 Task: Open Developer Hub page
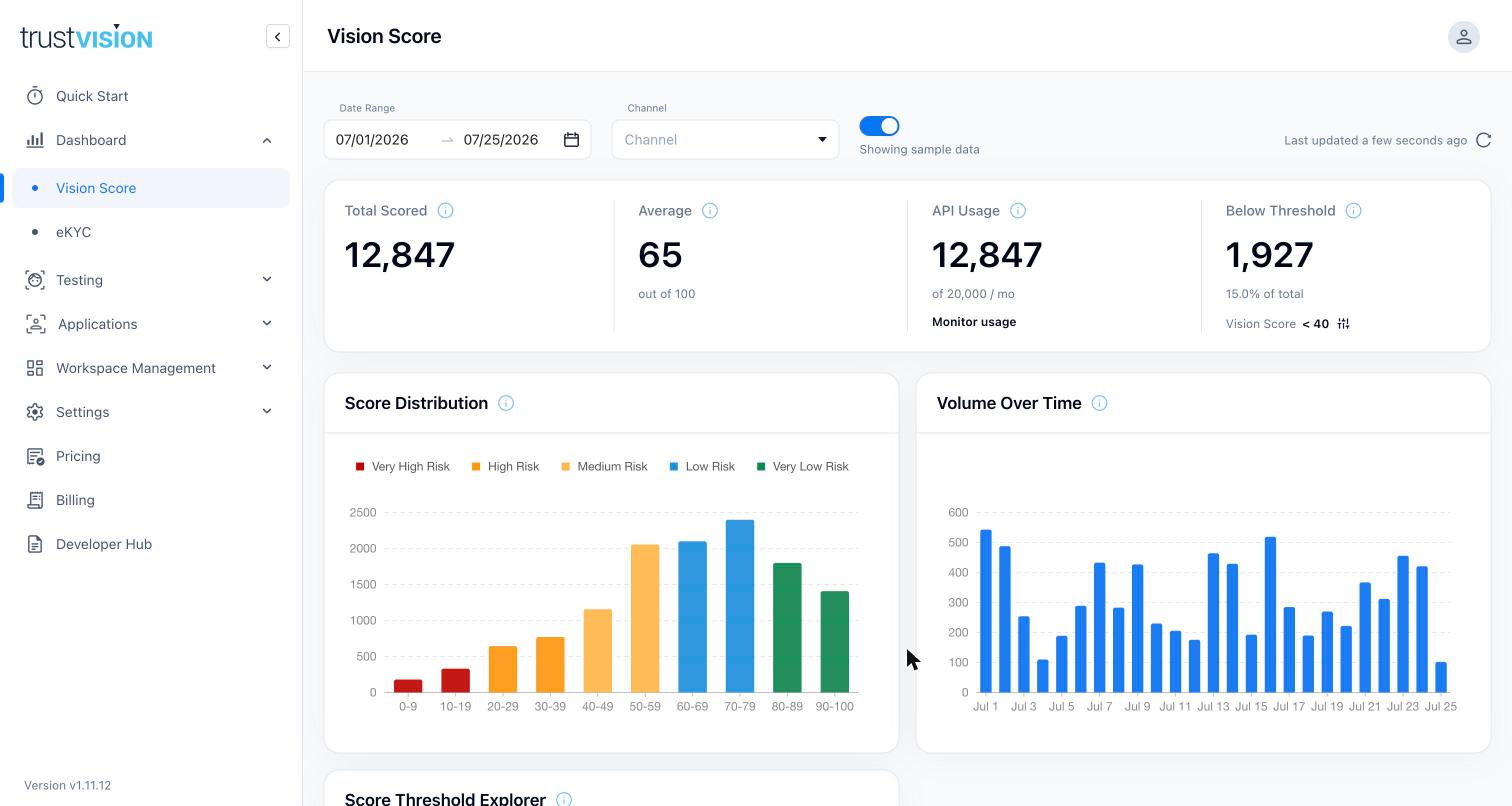pos(151,544)
